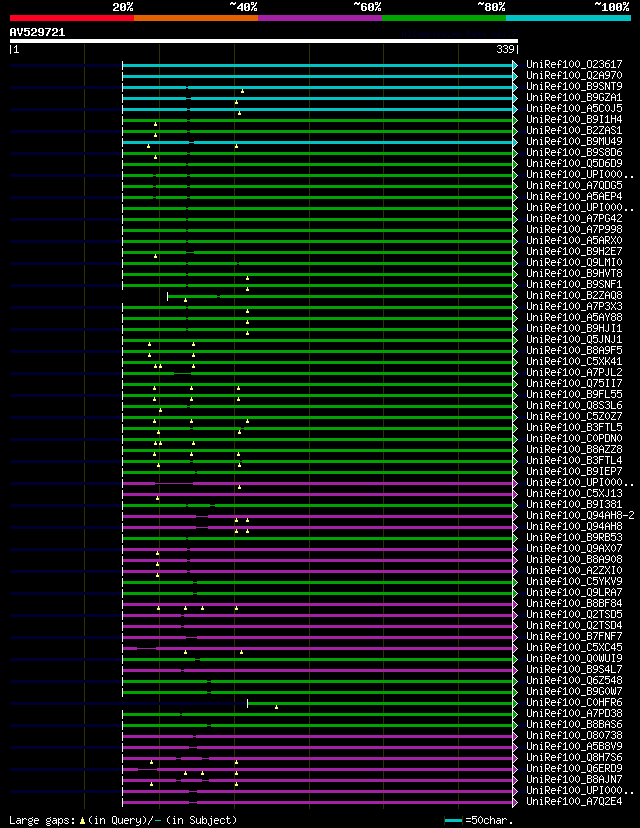Click the query end position 339 label

505,50
